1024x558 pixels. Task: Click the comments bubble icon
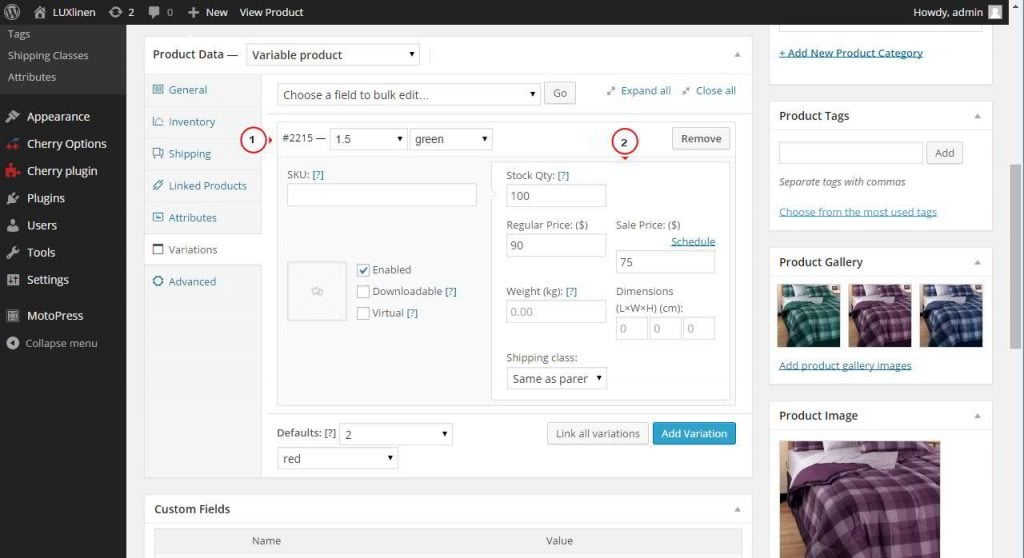(155, 12)
